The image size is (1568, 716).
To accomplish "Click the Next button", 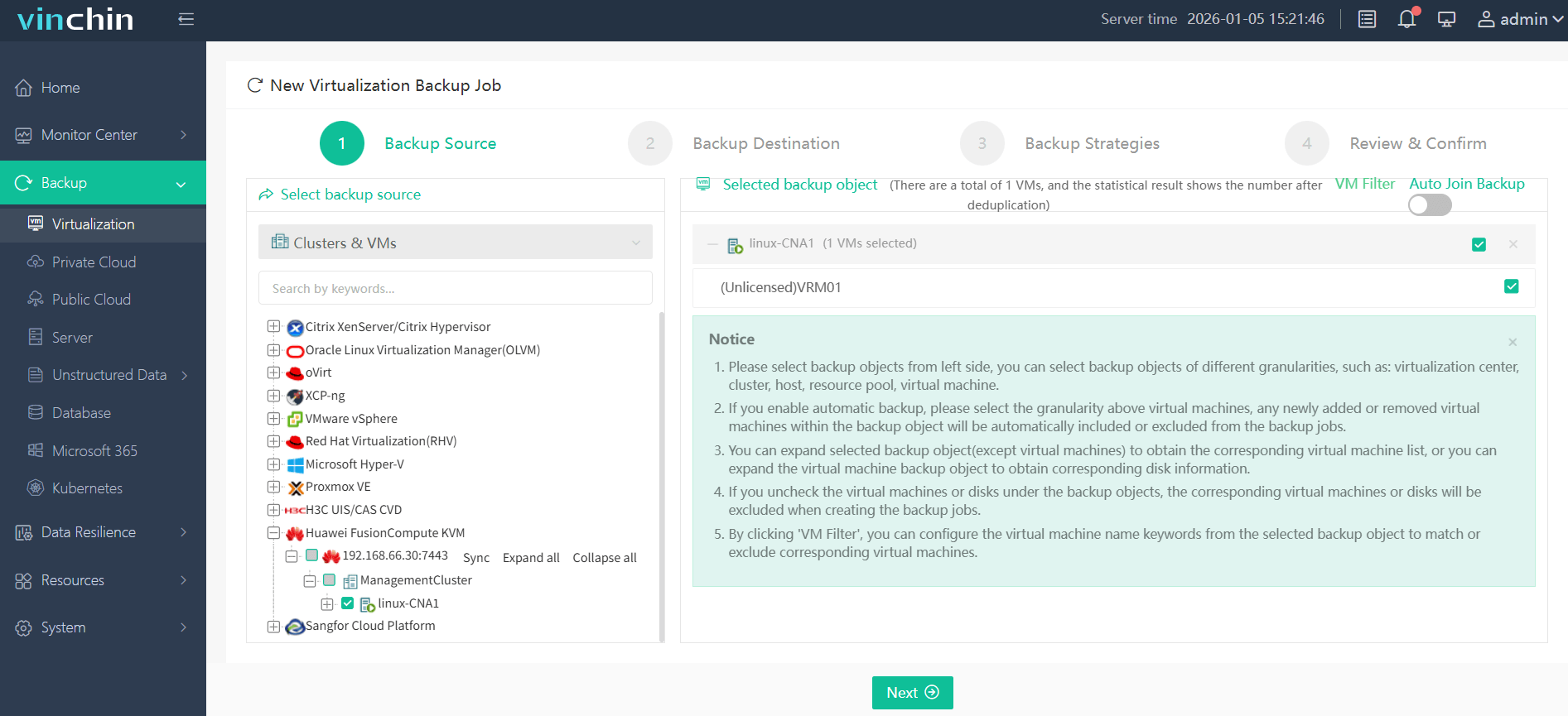I will tap(912, 693).
